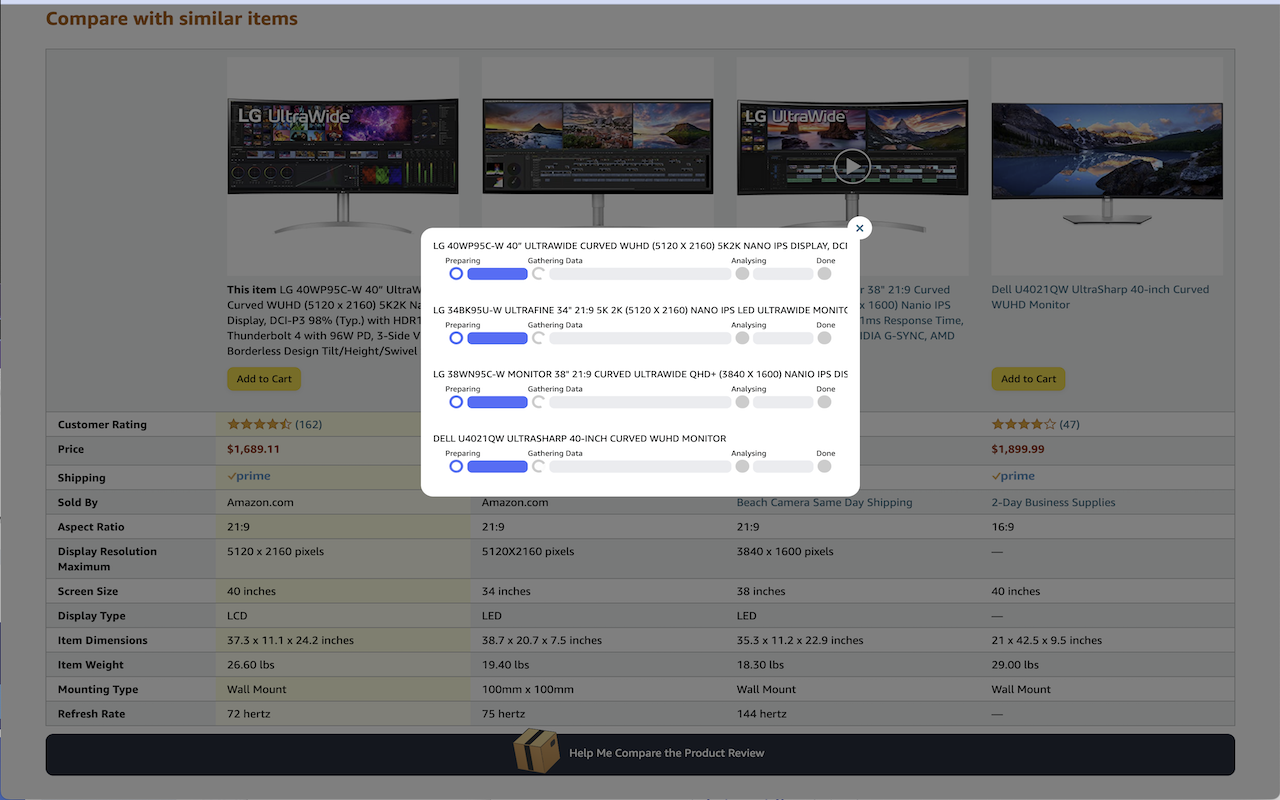
Task: Click the Gathering Data spinner for LG 38WN95C-W
Action: (x=537, y=401)
